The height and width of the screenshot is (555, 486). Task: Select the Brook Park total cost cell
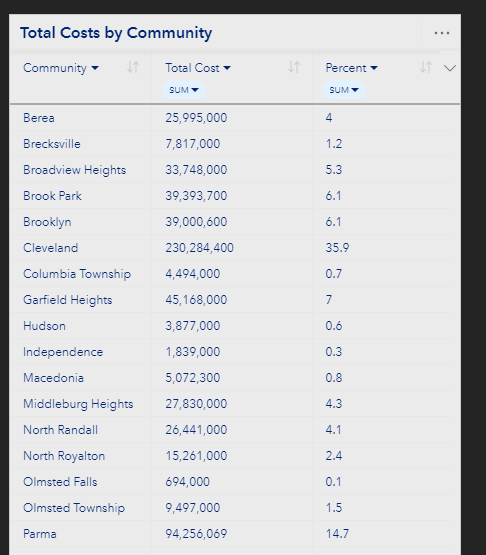point(196,196)
